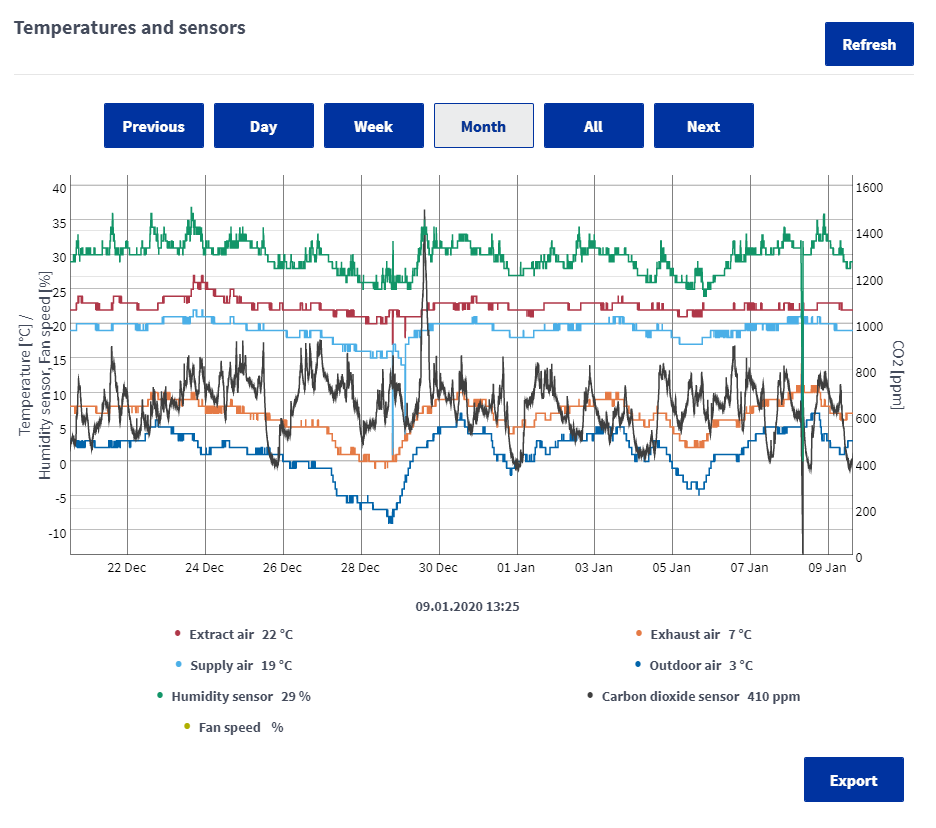This screenshot has height=828, width=936.
Task: Toggle Humidity sensor series visibility
Action: pos(221,696)
